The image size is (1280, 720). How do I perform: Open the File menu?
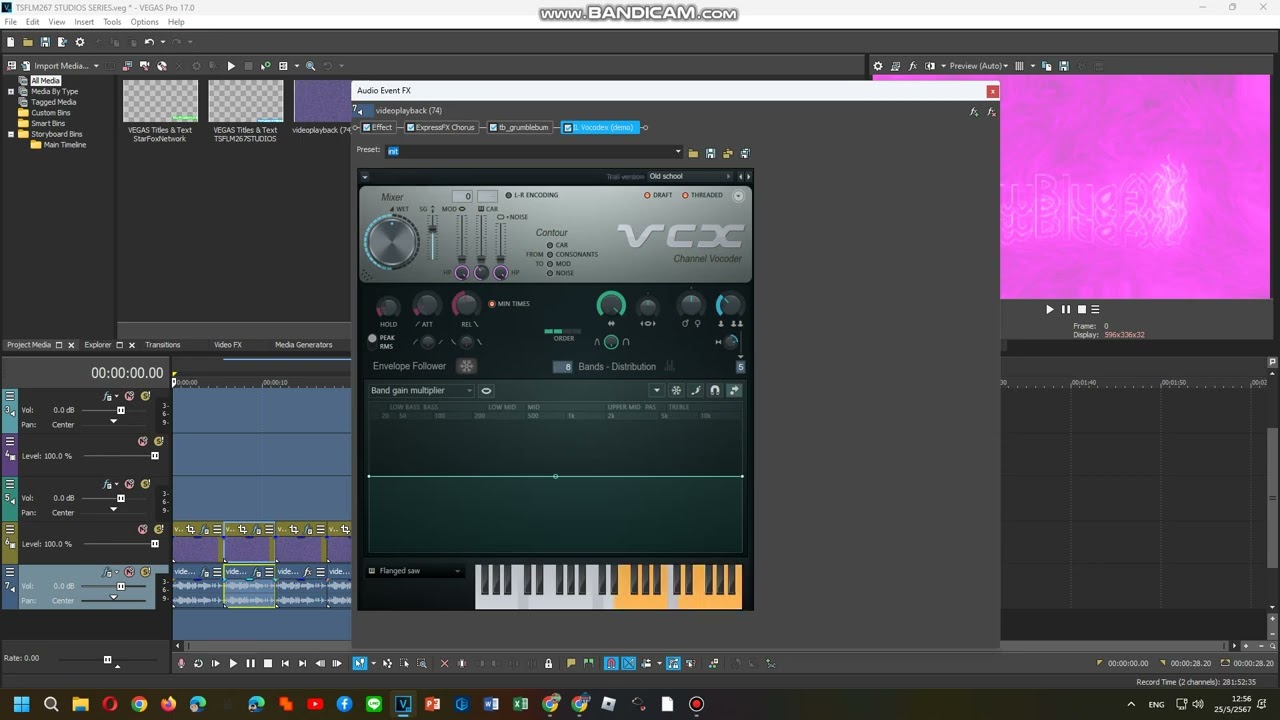pos(11,22)
